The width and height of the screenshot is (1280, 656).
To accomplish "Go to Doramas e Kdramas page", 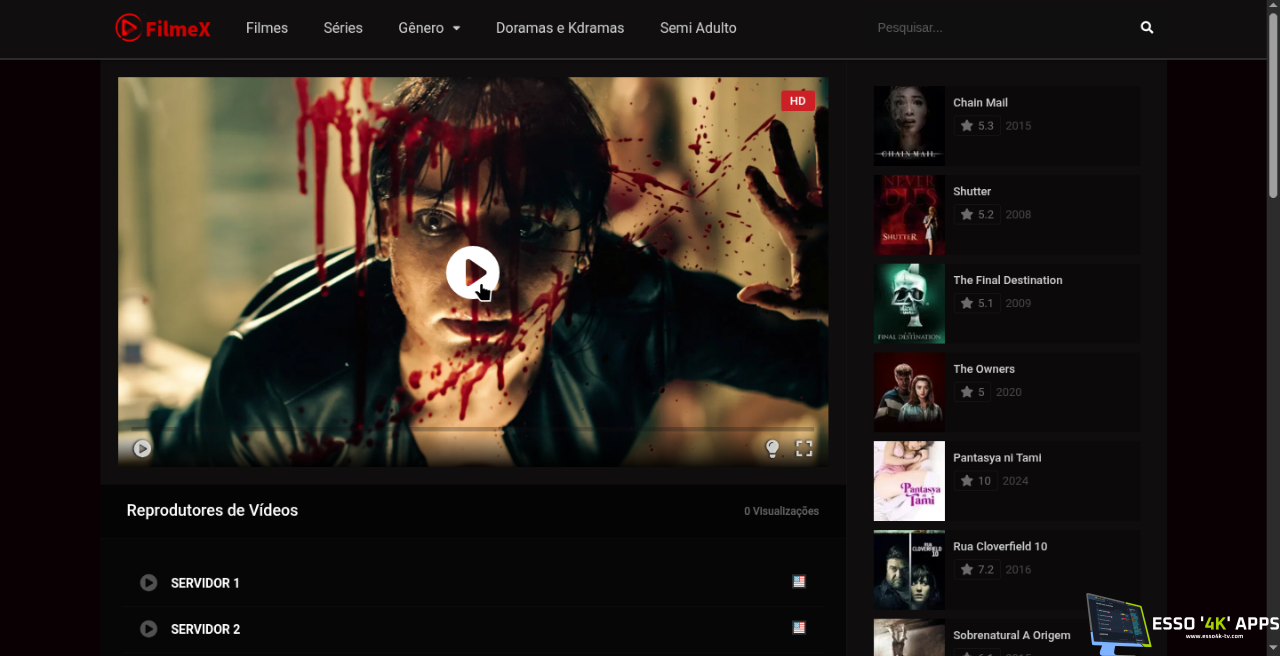I will point(560,28).
